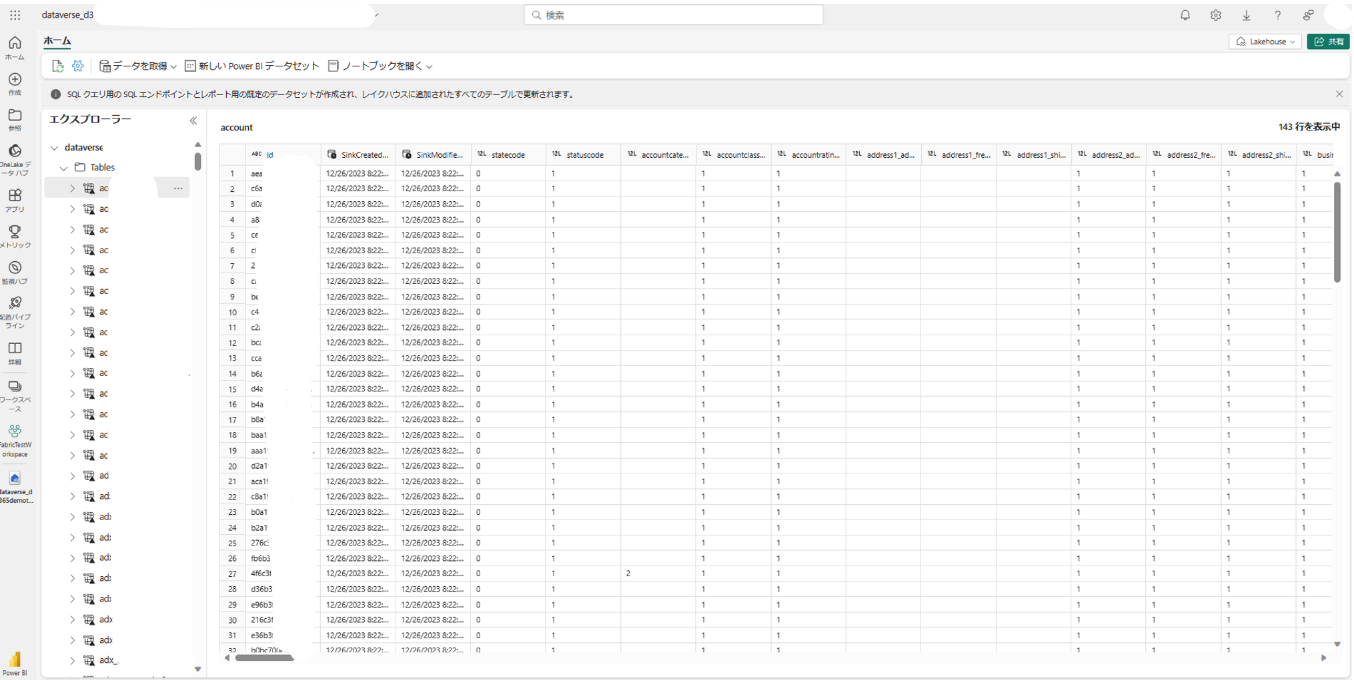This screenshot has height=680, width=1354.
Task: Collapse the エクスプローラー panel
Action: click(194, 120)
